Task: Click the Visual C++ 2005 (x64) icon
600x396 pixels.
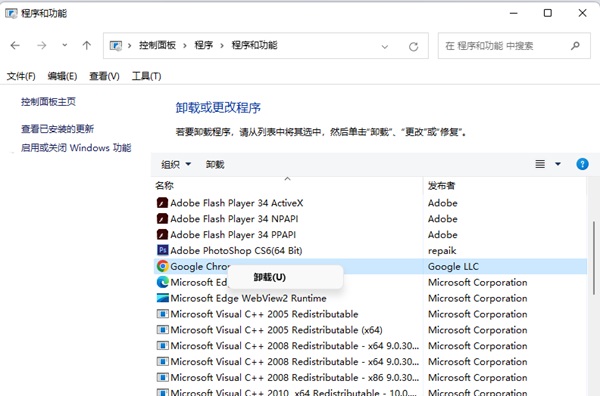Action: [x=163, y=330]
